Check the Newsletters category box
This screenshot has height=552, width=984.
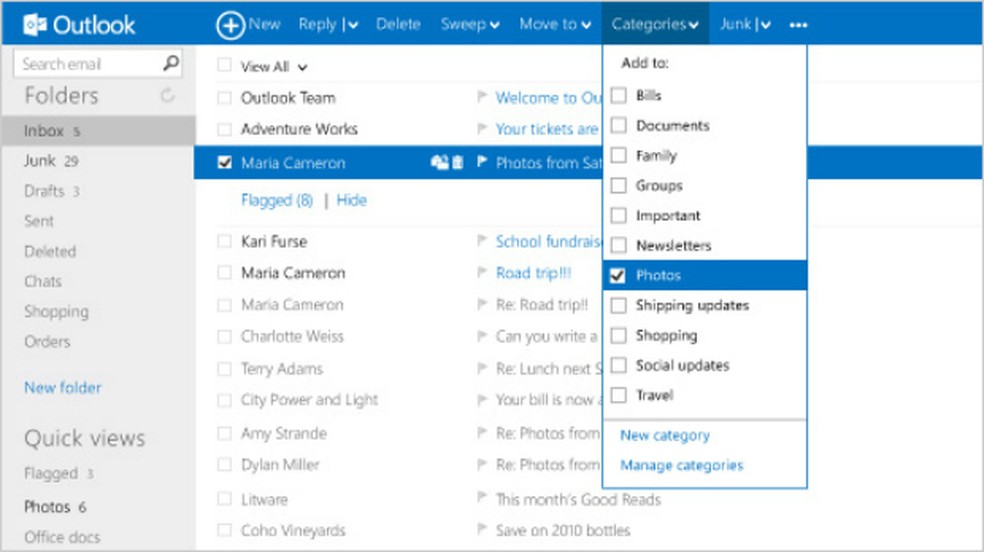(619, 245)
